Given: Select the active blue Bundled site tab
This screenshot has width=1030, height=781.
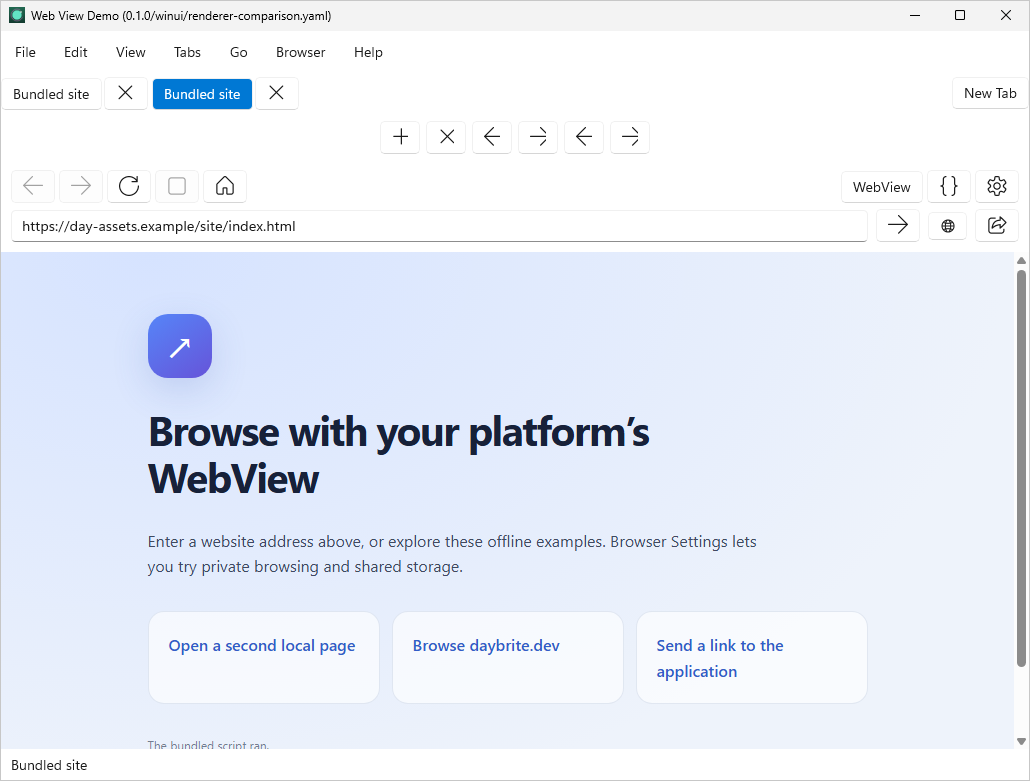Looking at the screenshot, I should 202,94.
